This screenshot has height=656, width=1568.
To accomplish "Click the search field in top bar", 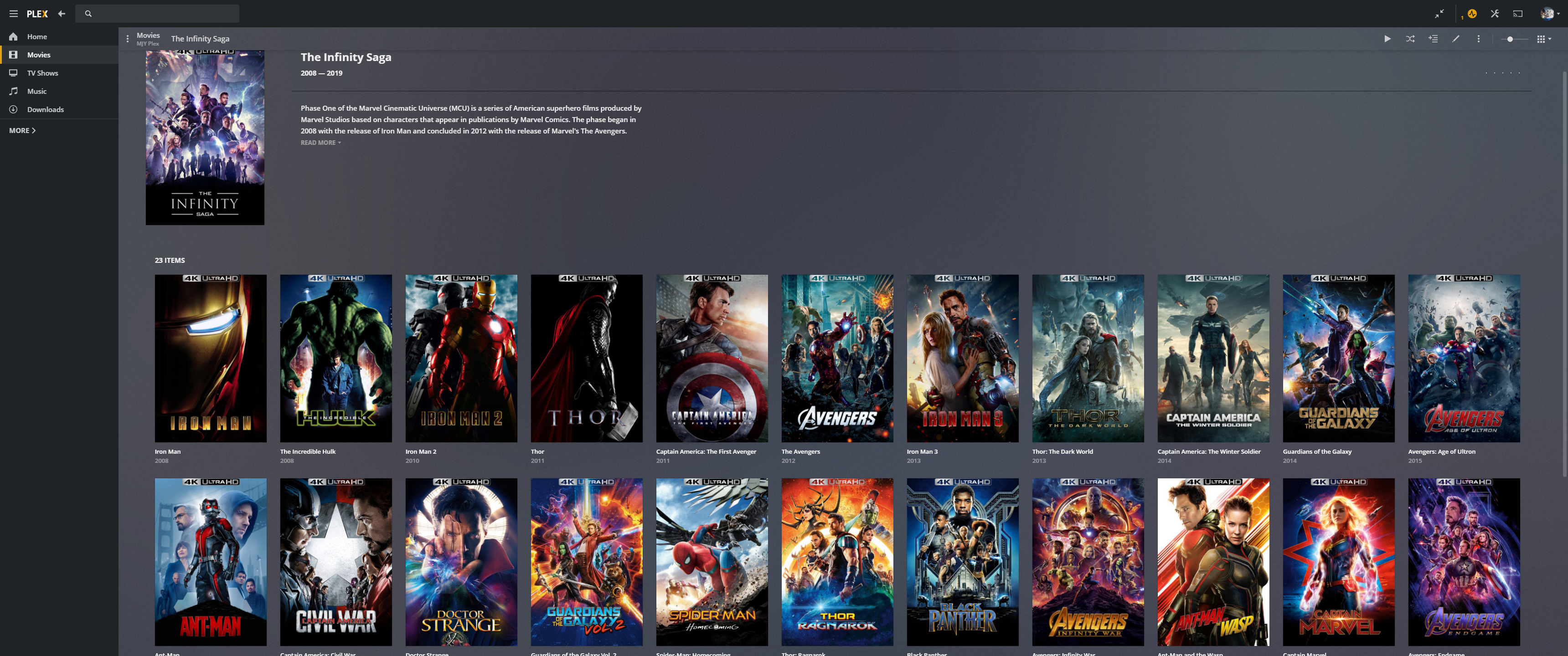I will tap(157, 13).
